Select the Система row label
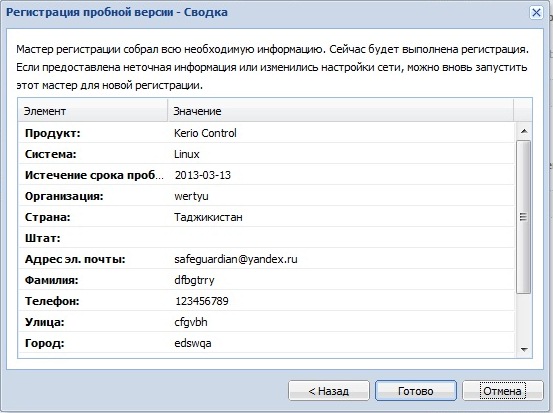 tap(51, 154)
